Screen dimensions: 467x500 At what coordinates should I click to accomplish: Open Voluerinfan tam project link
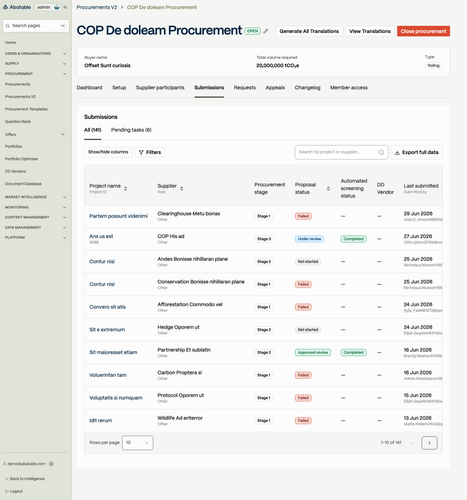pos(108,375)
